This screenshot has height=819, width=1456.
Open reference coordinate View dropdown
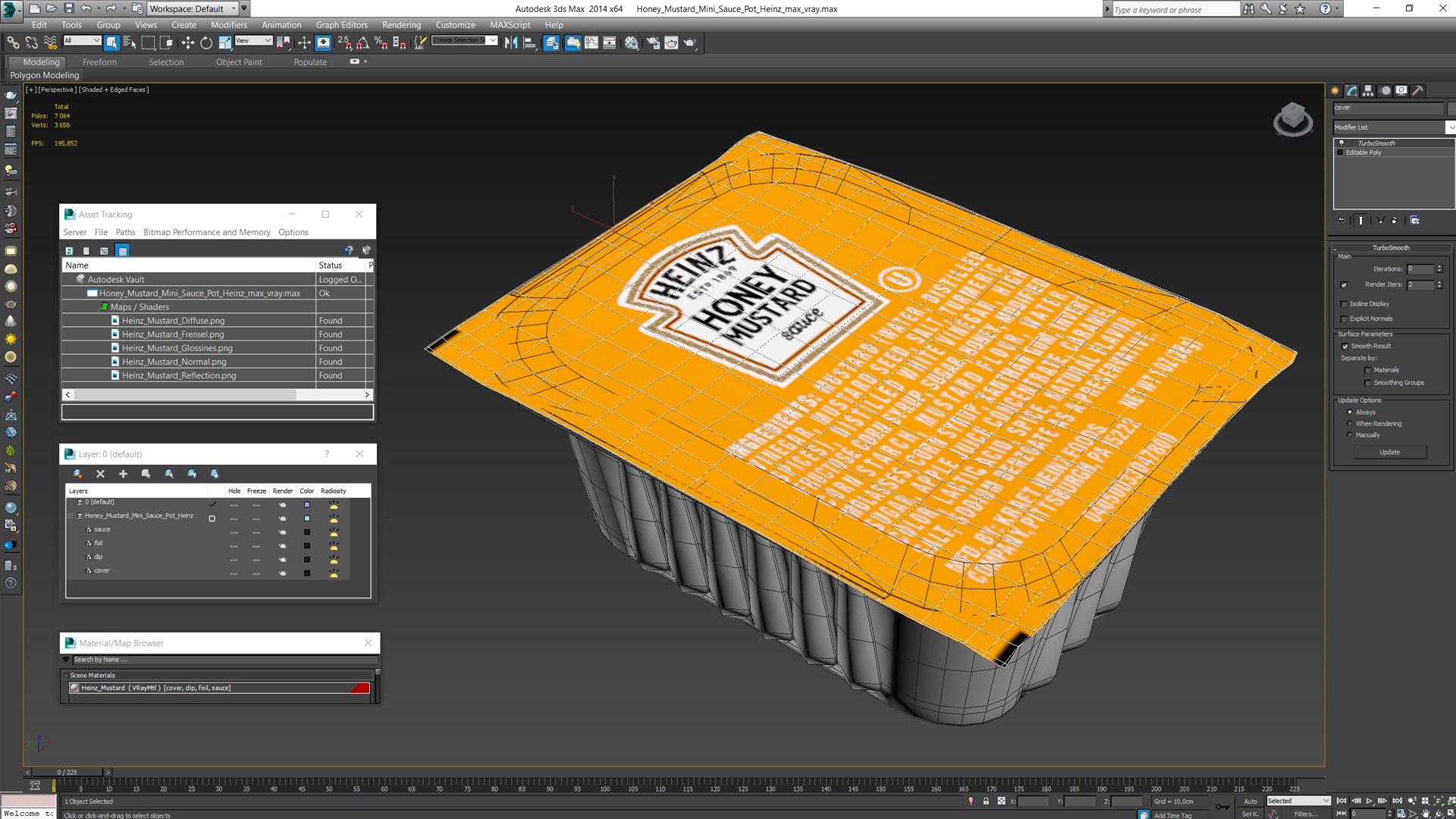[253, 40]
